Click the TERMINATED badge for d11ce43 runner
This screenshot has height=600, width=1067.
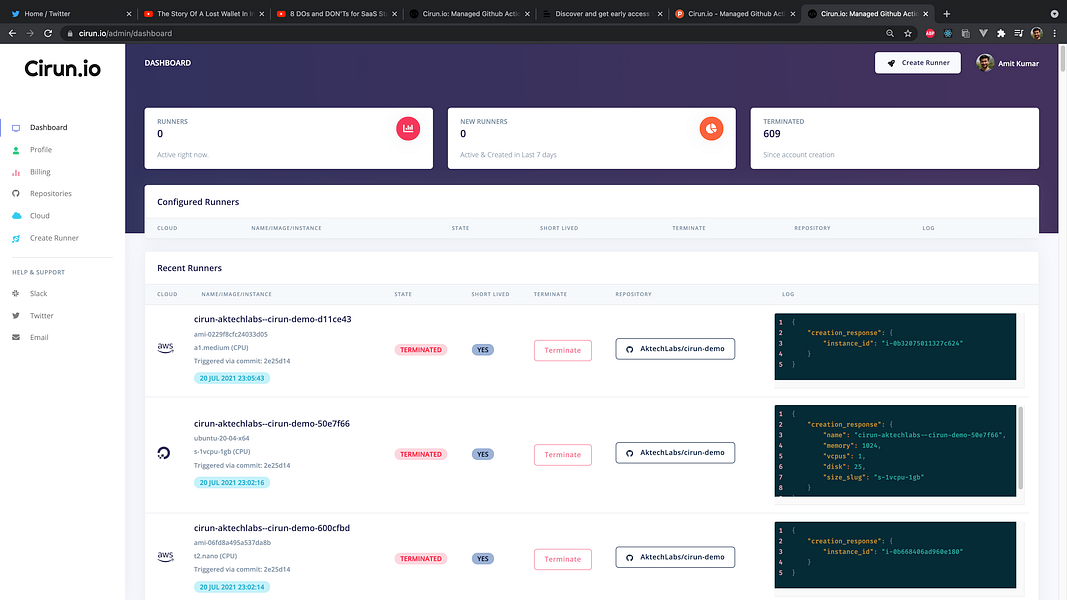coord(421,350)
